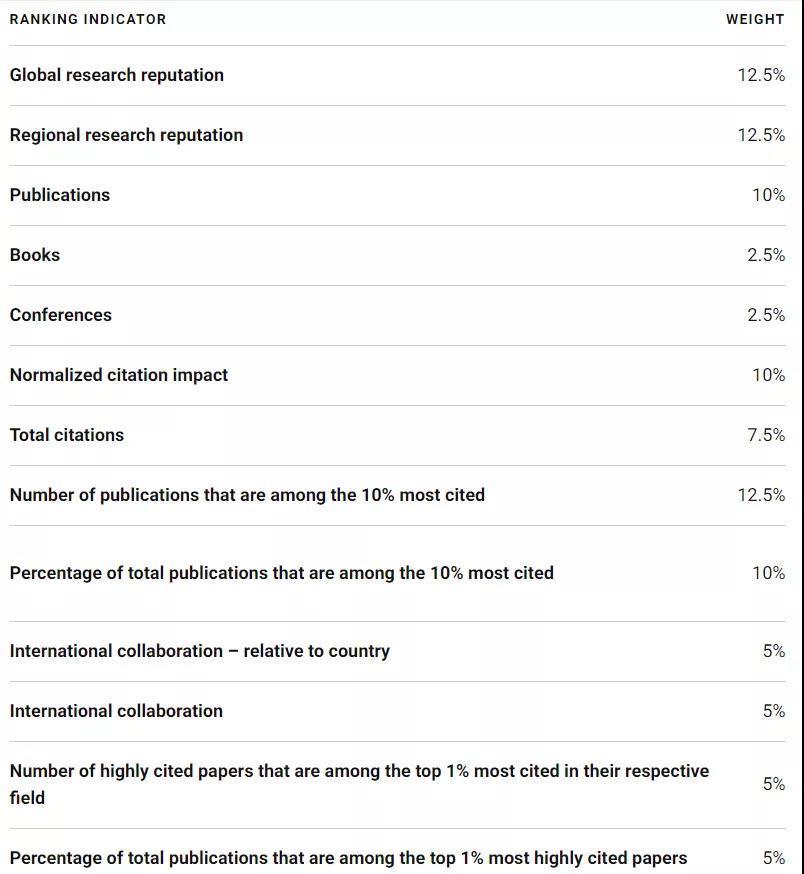804x874 pixels.
Task: Select the Total citations indicator
Action: [x=67, y=435]
